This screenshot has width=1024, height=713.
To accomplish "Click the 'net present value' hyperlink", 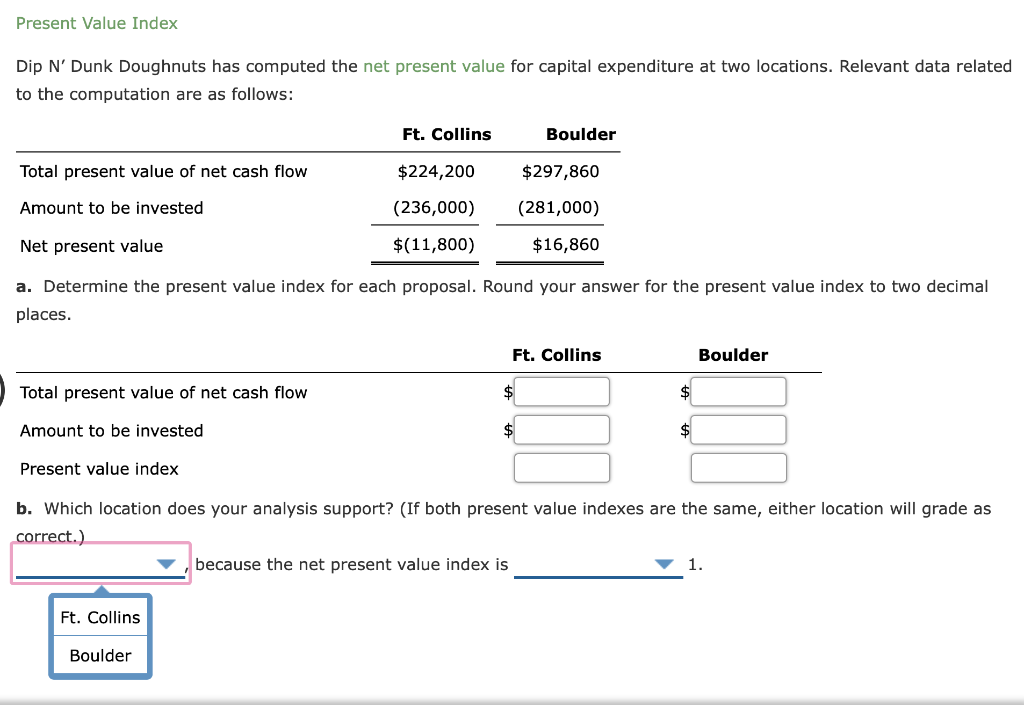I will tap(433, 65).
